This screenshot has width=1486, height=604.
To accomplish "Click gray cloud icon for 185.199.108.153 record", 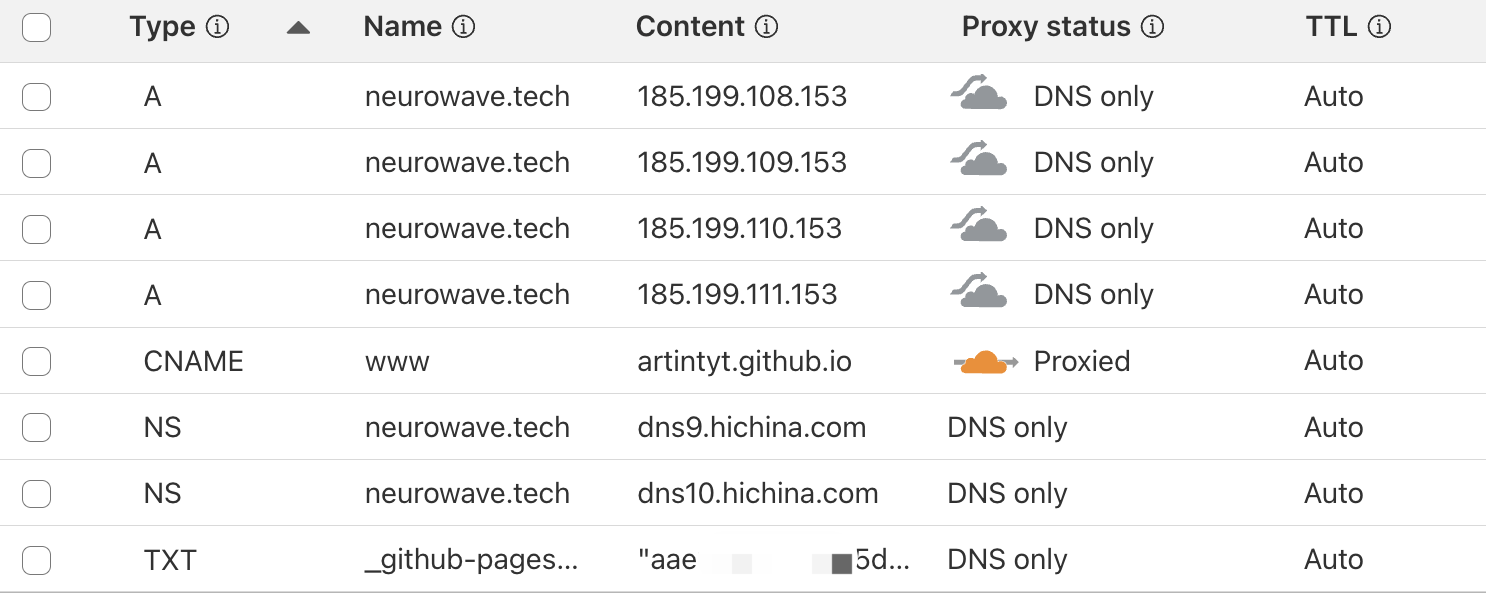I will pos(978,94).
